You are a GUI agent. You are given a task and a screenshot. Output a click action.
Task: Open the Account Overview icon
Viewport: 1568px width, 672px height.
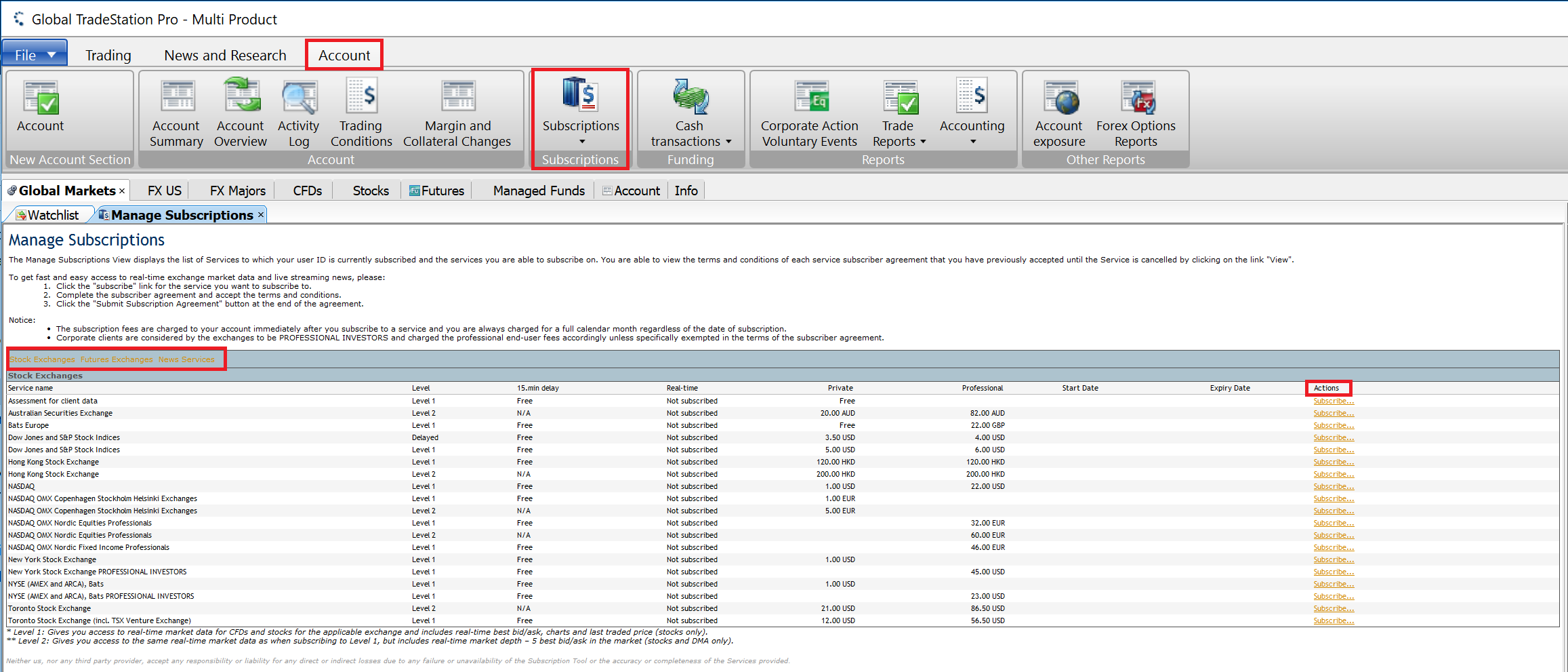242,95
